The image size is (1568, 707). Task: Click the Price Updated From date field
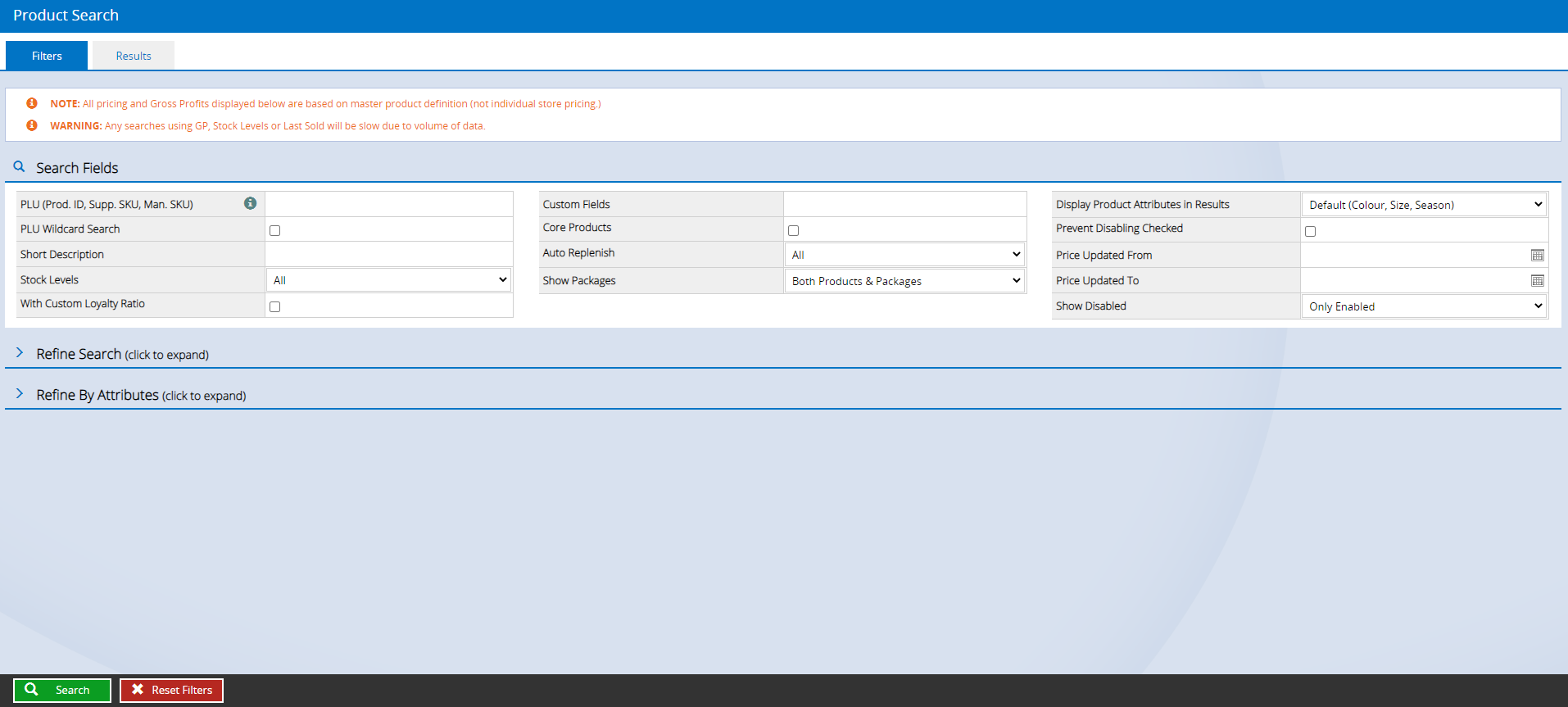click(1415, 256)
